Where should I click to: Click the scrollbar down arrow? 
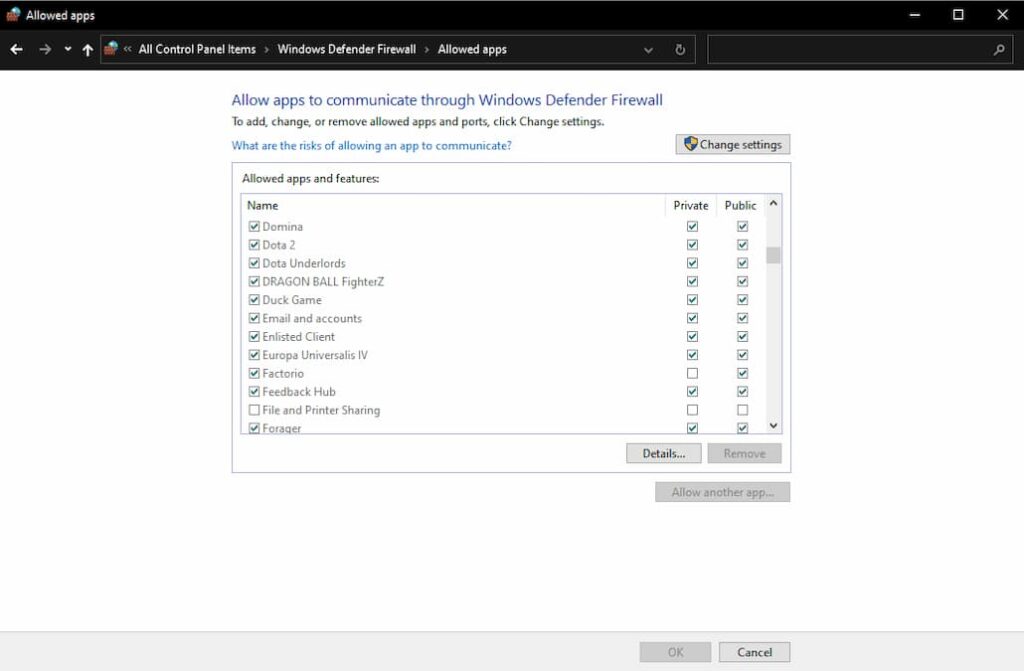point(772,425)
